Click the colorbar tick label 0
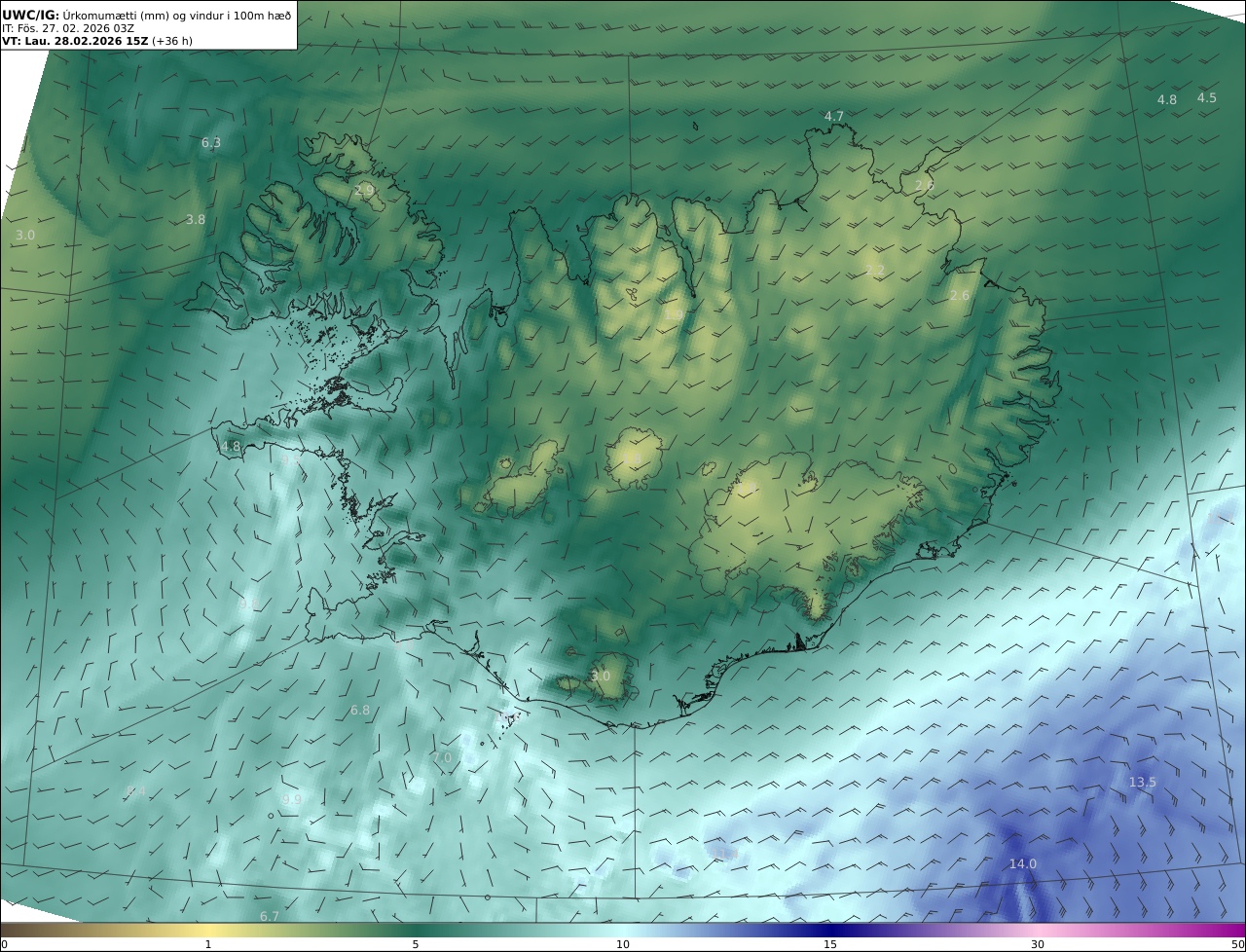This screenshot has height=952, width=1246. point(4,944)
